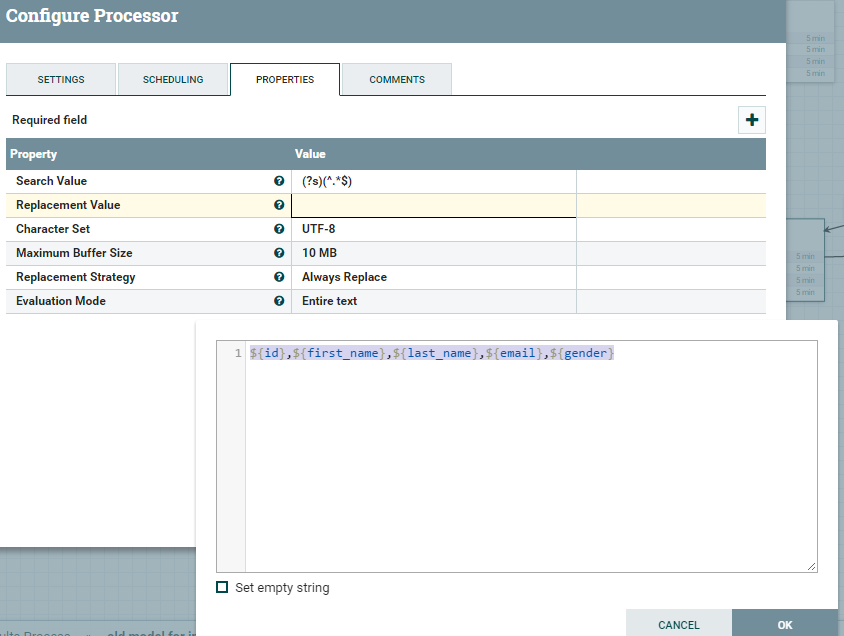Select the Properties tab

[285, 79]
